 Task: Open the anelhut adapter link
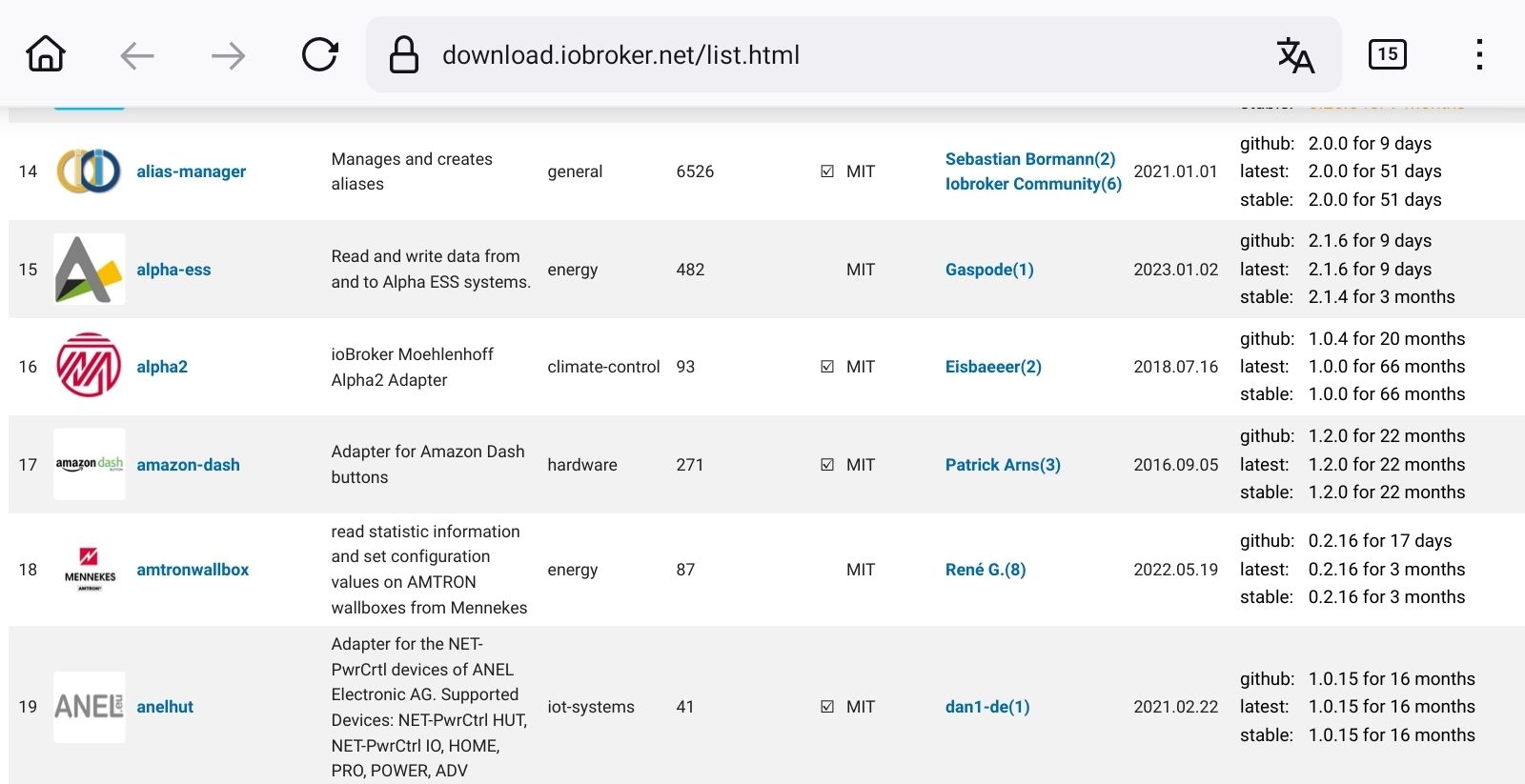point(165,707)
